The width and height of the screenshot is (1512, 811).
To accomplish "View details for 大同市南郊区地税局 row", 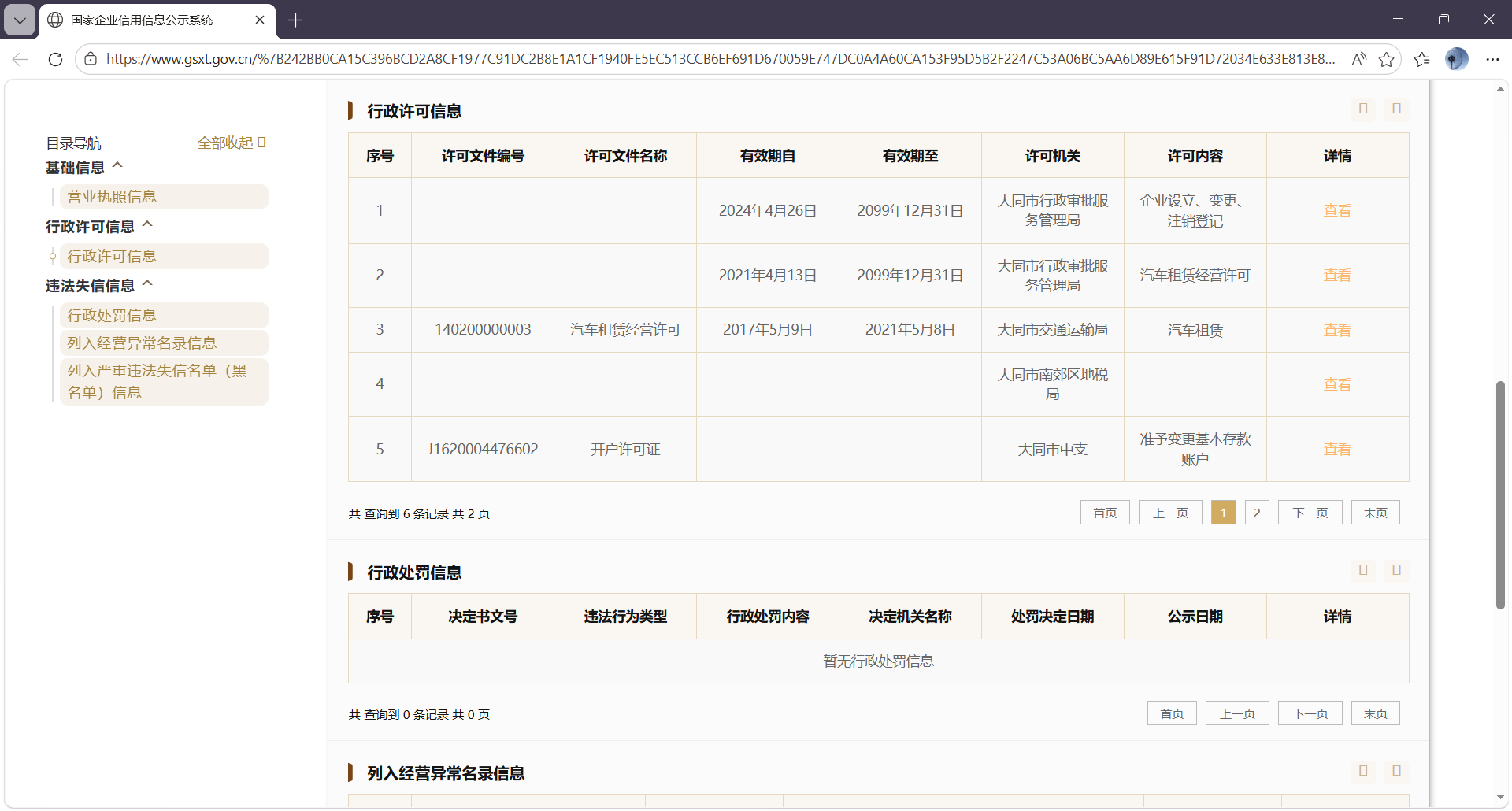I will 1337,385.
